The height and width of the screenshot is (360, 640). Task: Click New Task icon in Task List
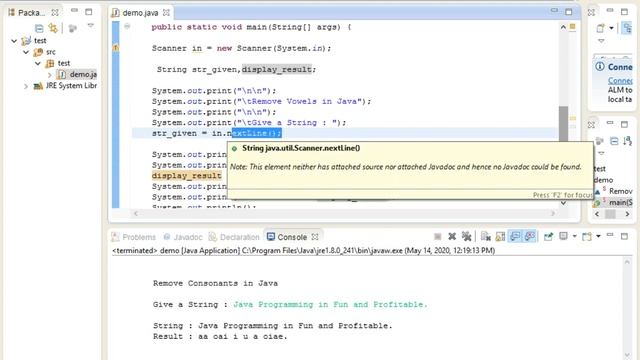tap(600, 28)
